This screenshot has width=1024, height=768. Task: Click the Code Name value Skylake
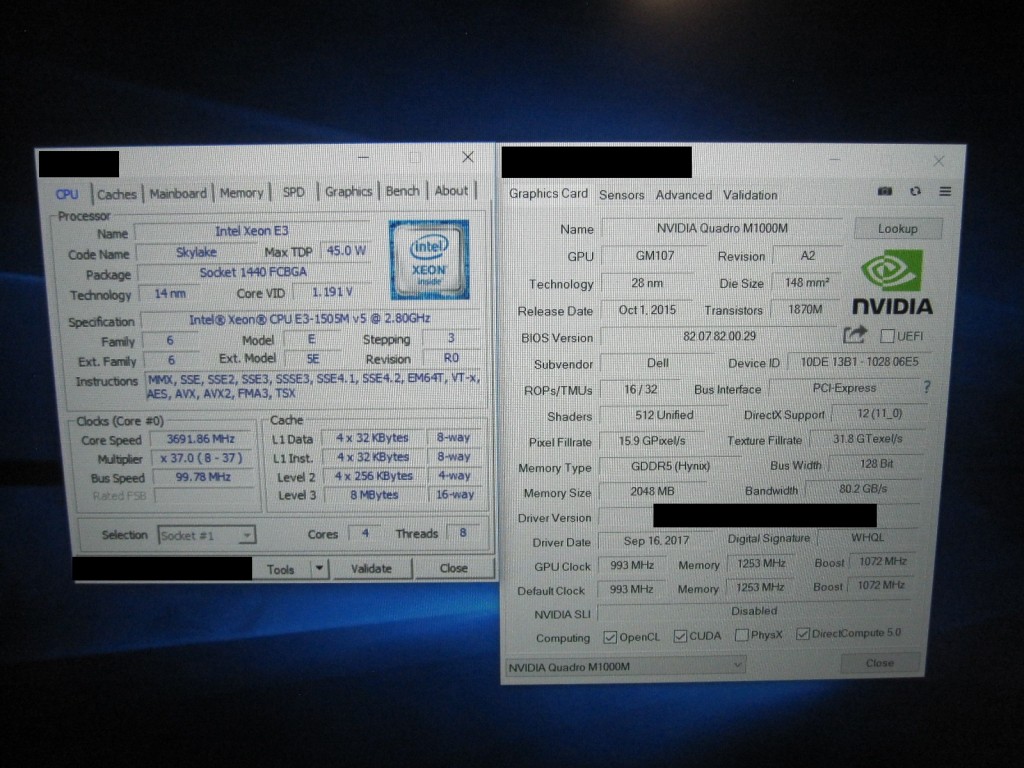[x=197, y=253]
